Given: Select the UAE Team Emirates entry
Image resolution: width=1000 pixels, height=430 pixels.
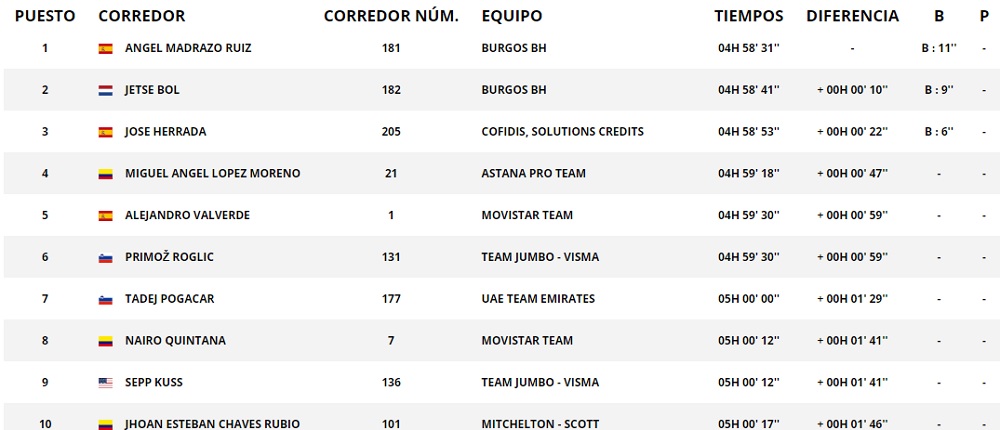Looking at the screenshot, I should [538, 299].
